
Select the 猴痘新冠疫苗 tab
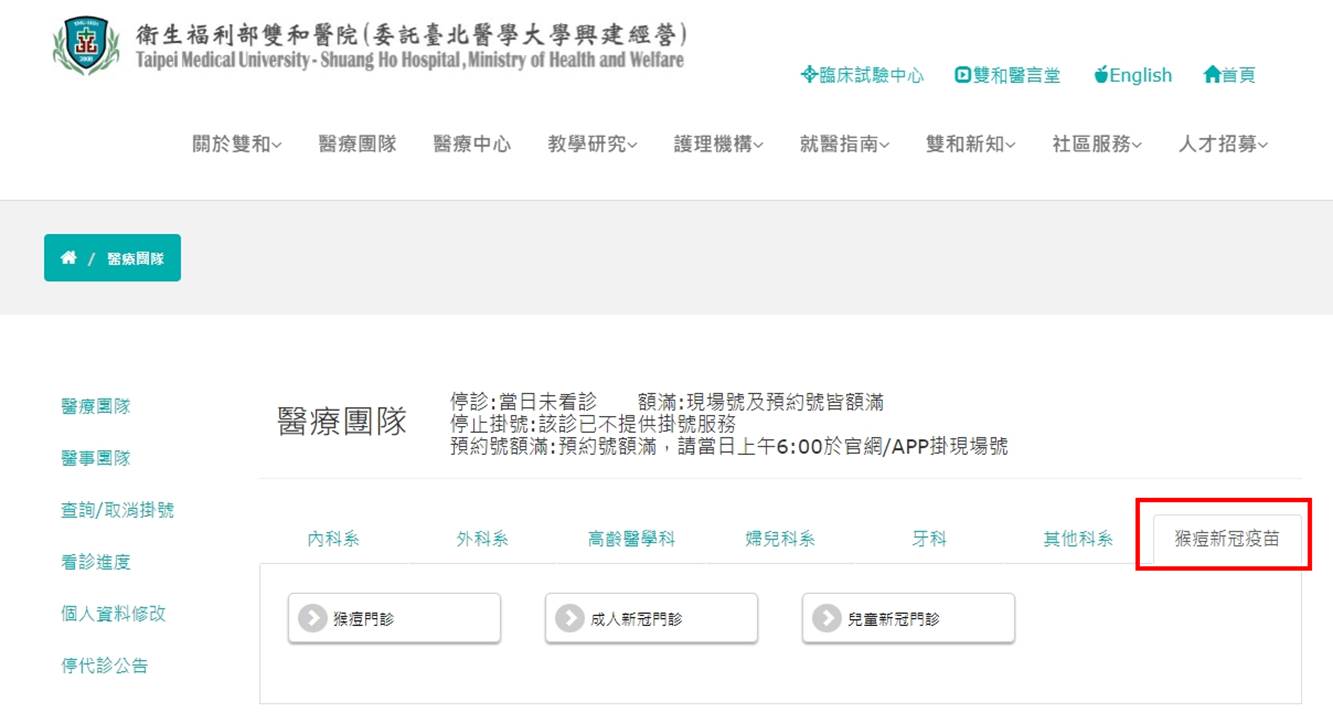pos(1227,539)
